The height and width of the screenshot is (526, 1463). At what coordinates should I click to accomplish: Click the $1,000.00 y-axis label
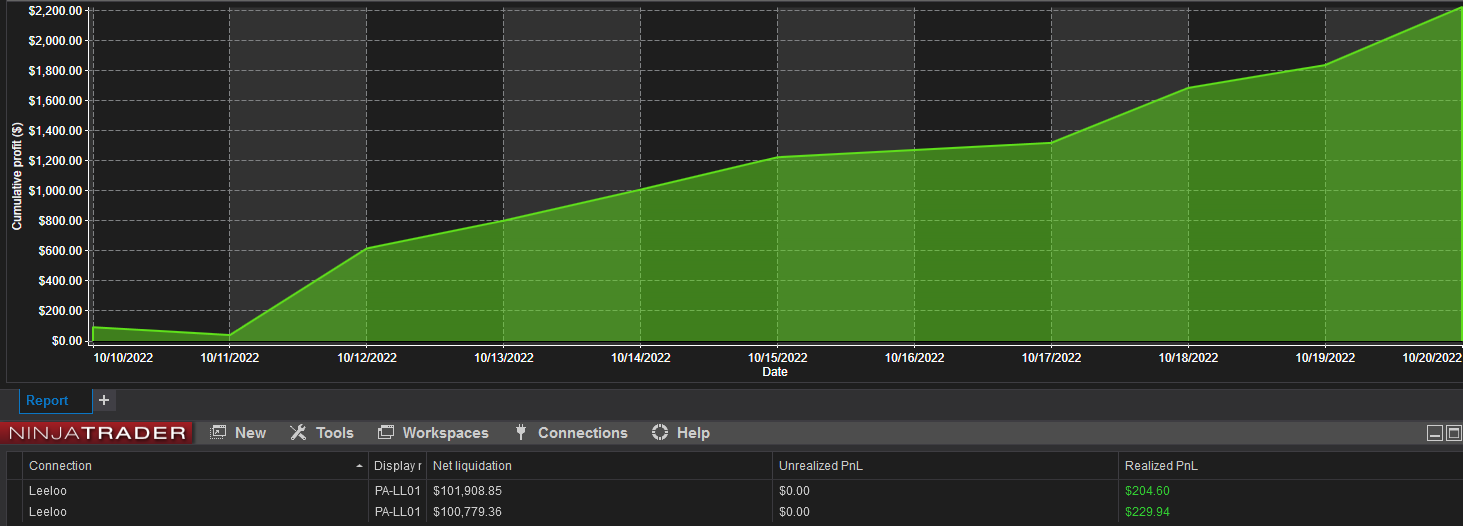click(x=55, y=191)
